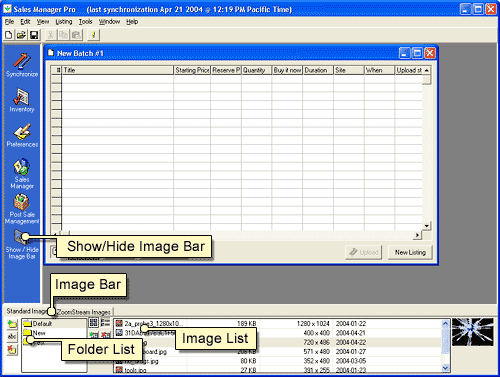Viewport: 500px width, 377px height.
Task: Click the Cut scissors toolbar icon
Action: 50,35
